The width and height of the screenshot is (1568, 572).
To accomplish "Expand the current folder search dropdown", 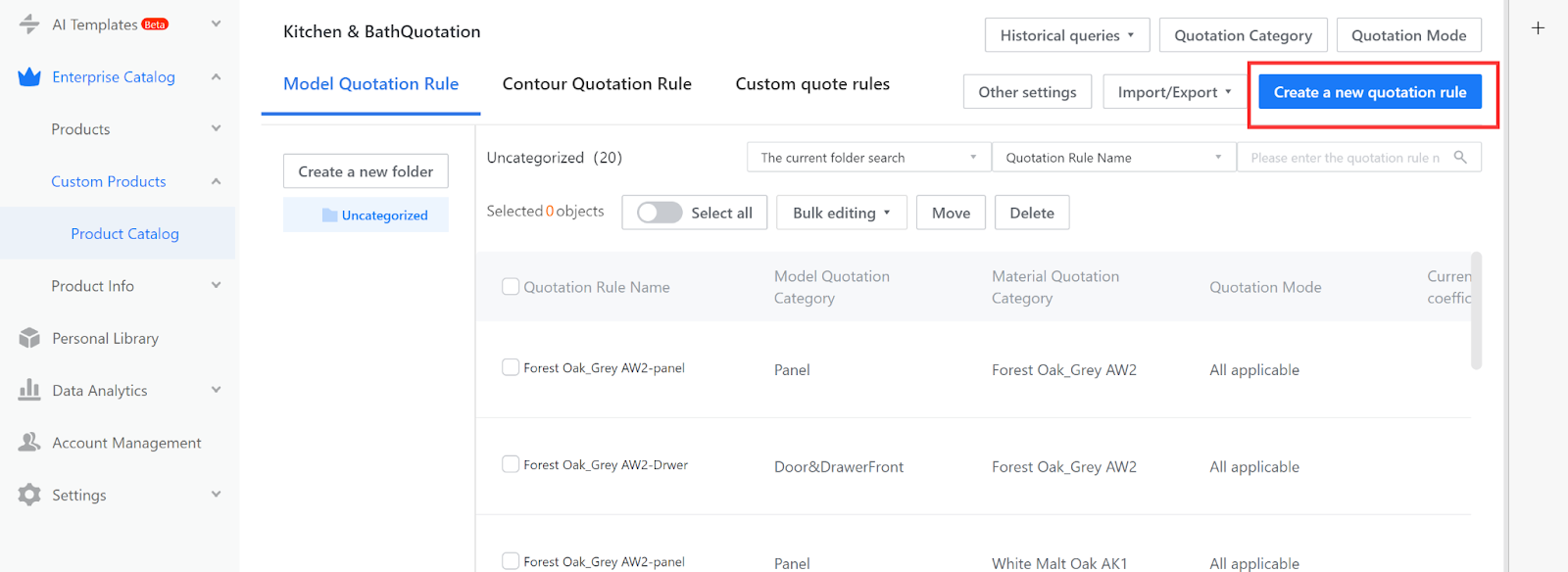I will point(868,158).
